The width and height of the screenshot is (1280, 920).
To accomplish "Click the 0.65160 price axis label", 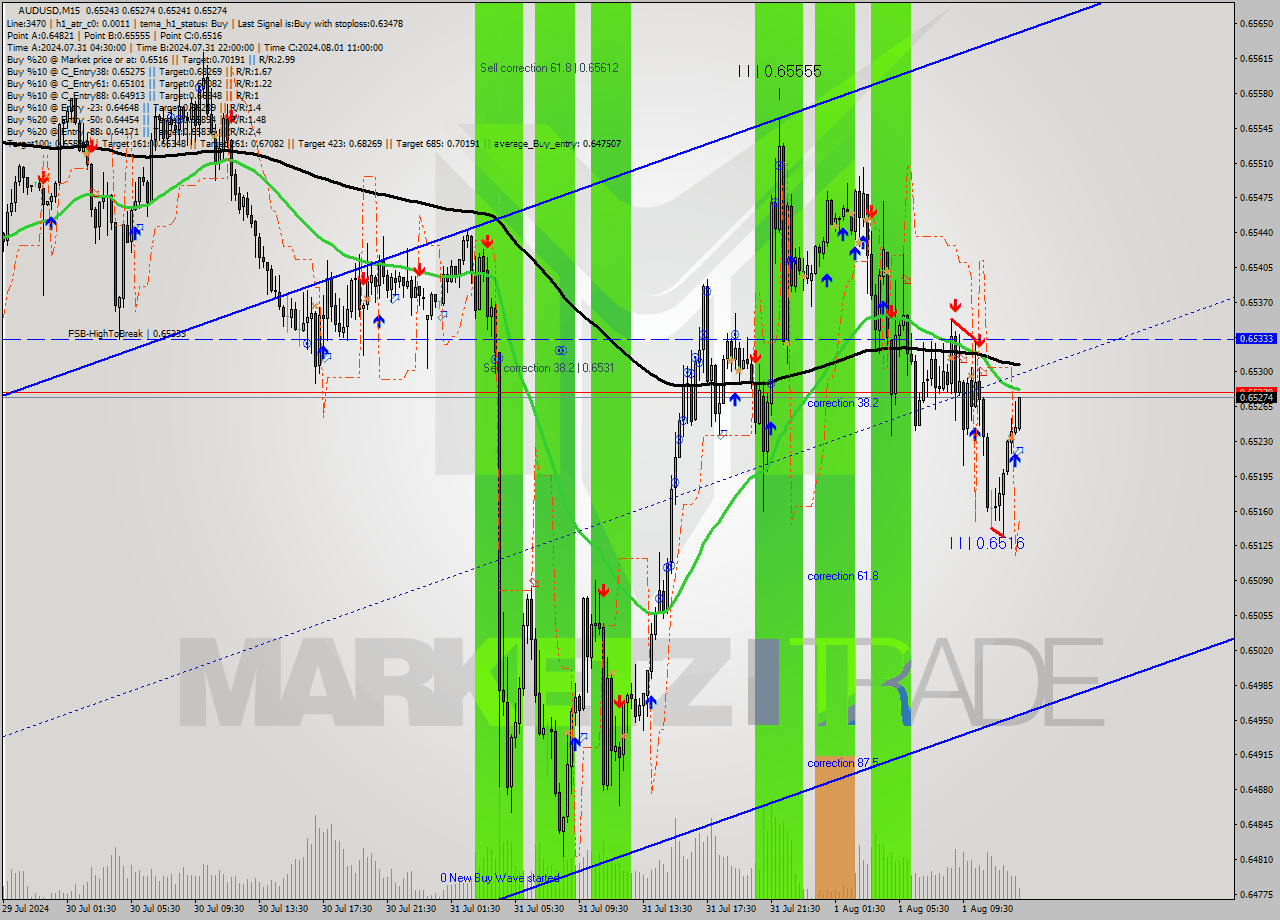I will (x=1256, y=511).
